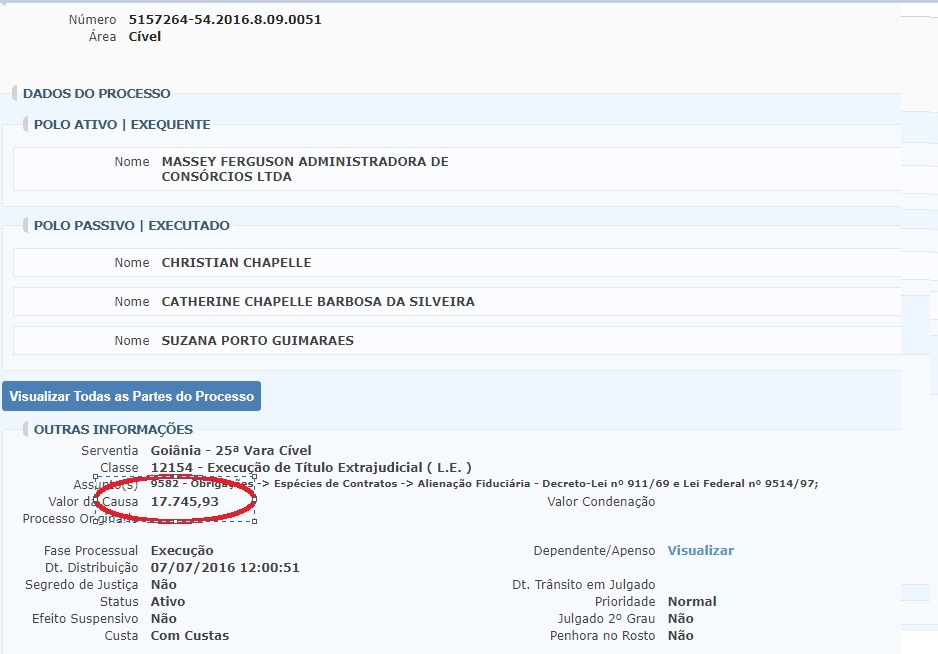Click the circled value 17.745,93

point(184,502)
